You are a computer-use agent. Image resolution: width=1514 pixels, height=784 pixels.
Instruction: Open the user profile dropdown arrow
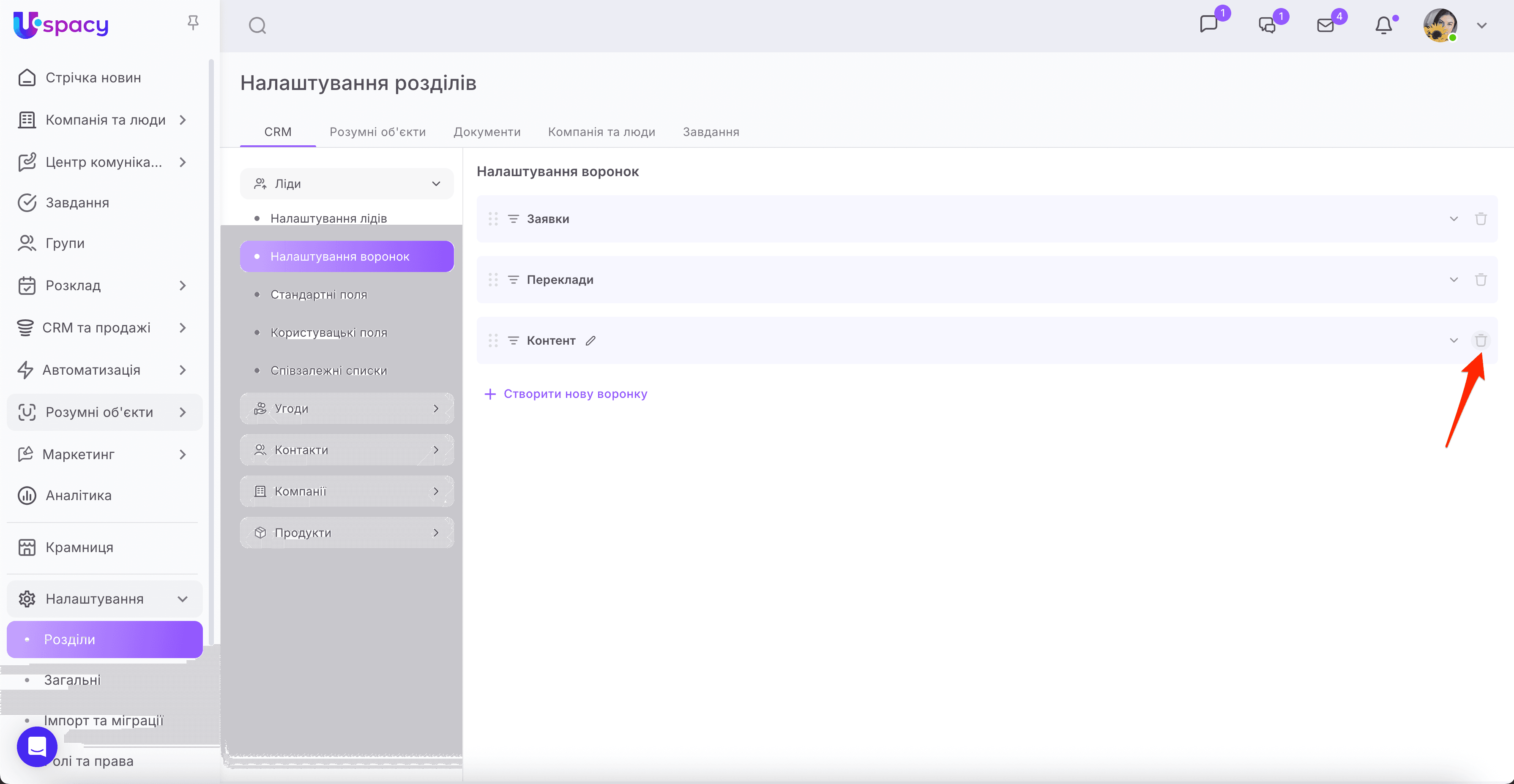click(1482, 26)
